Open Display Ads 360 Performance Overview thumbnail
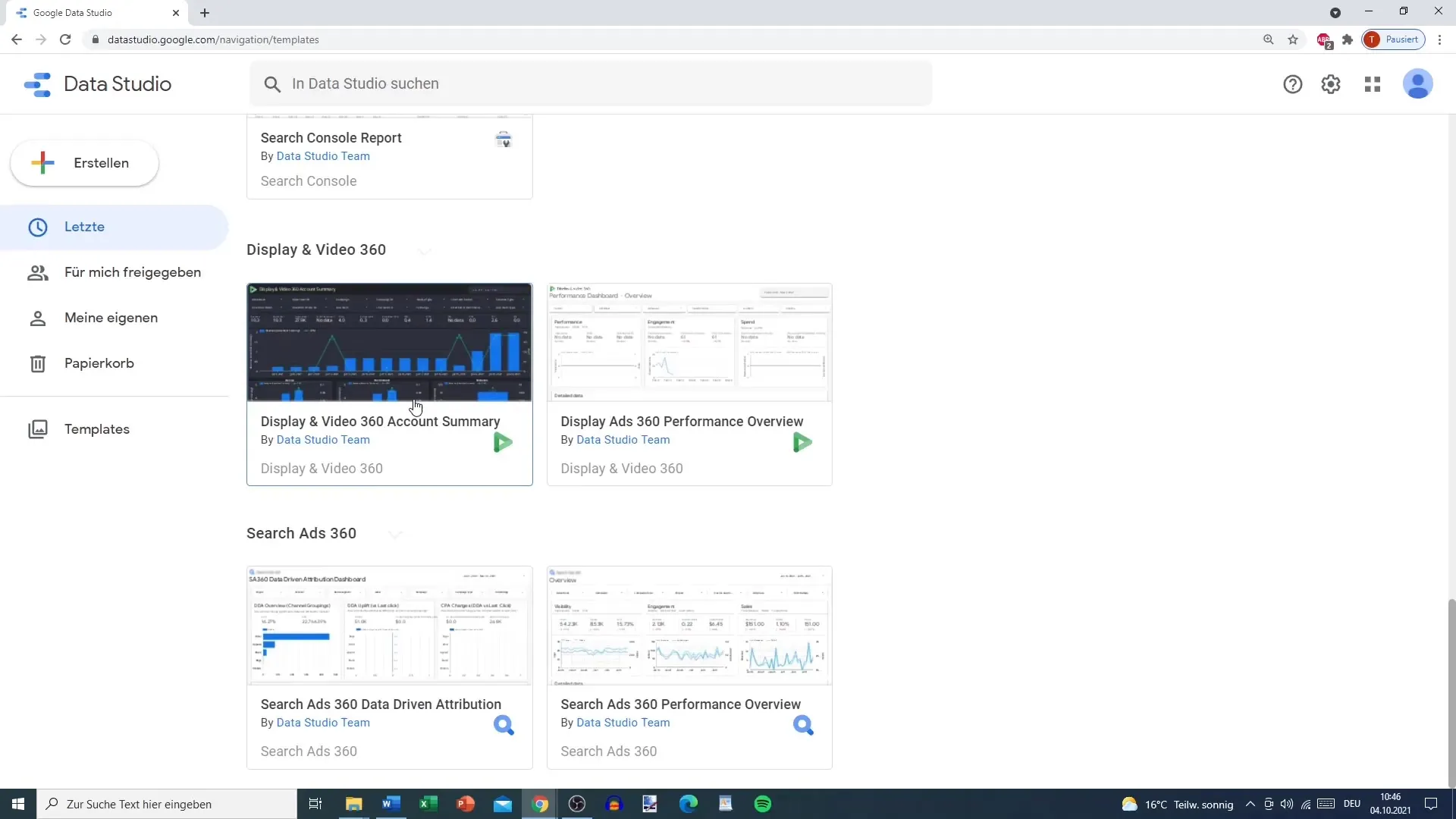This screenshot has height=819, width=1456. (x=689, y=343)
